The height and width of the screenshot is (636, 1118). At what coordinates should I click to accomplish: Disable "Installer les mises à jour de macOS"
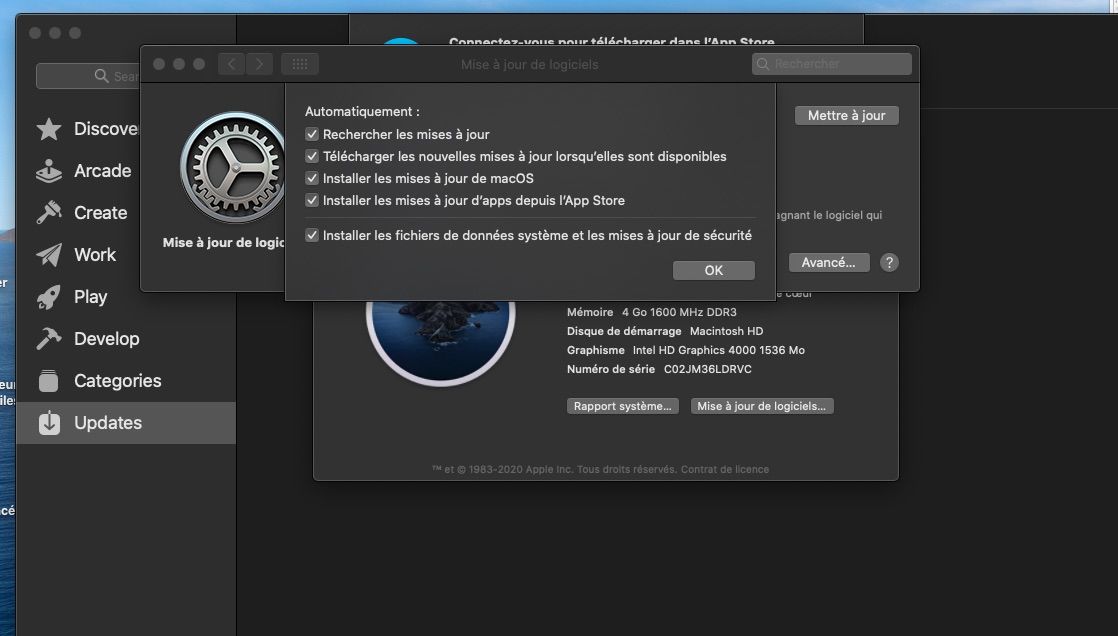[x=312, y=178]
